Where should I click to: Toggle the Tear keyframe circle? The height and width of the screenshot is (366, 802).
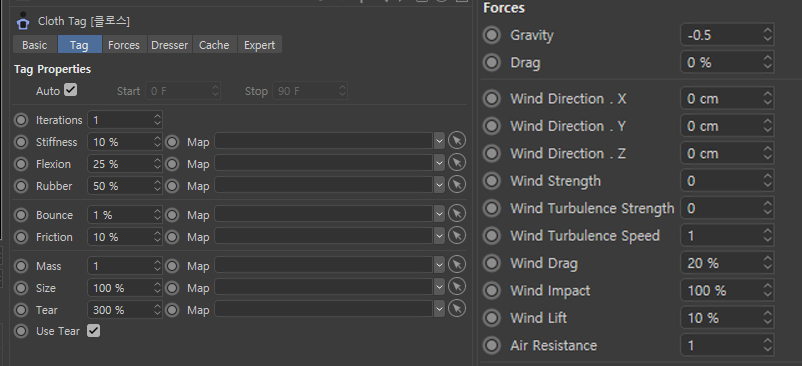pyautogui.click(x=21, y=310)
